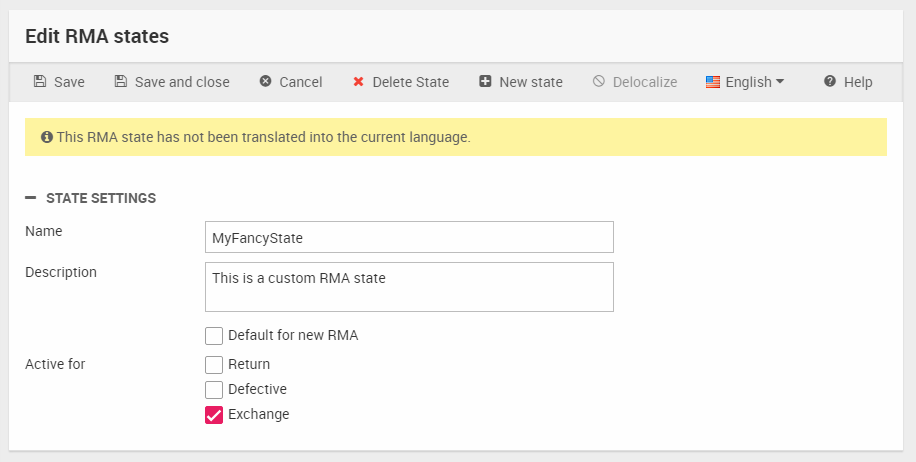Click the info icon in yellow notice
Image resolution: width=916 pixels, height=462 pixels.
pyautogui.click(x=46, y=137)
